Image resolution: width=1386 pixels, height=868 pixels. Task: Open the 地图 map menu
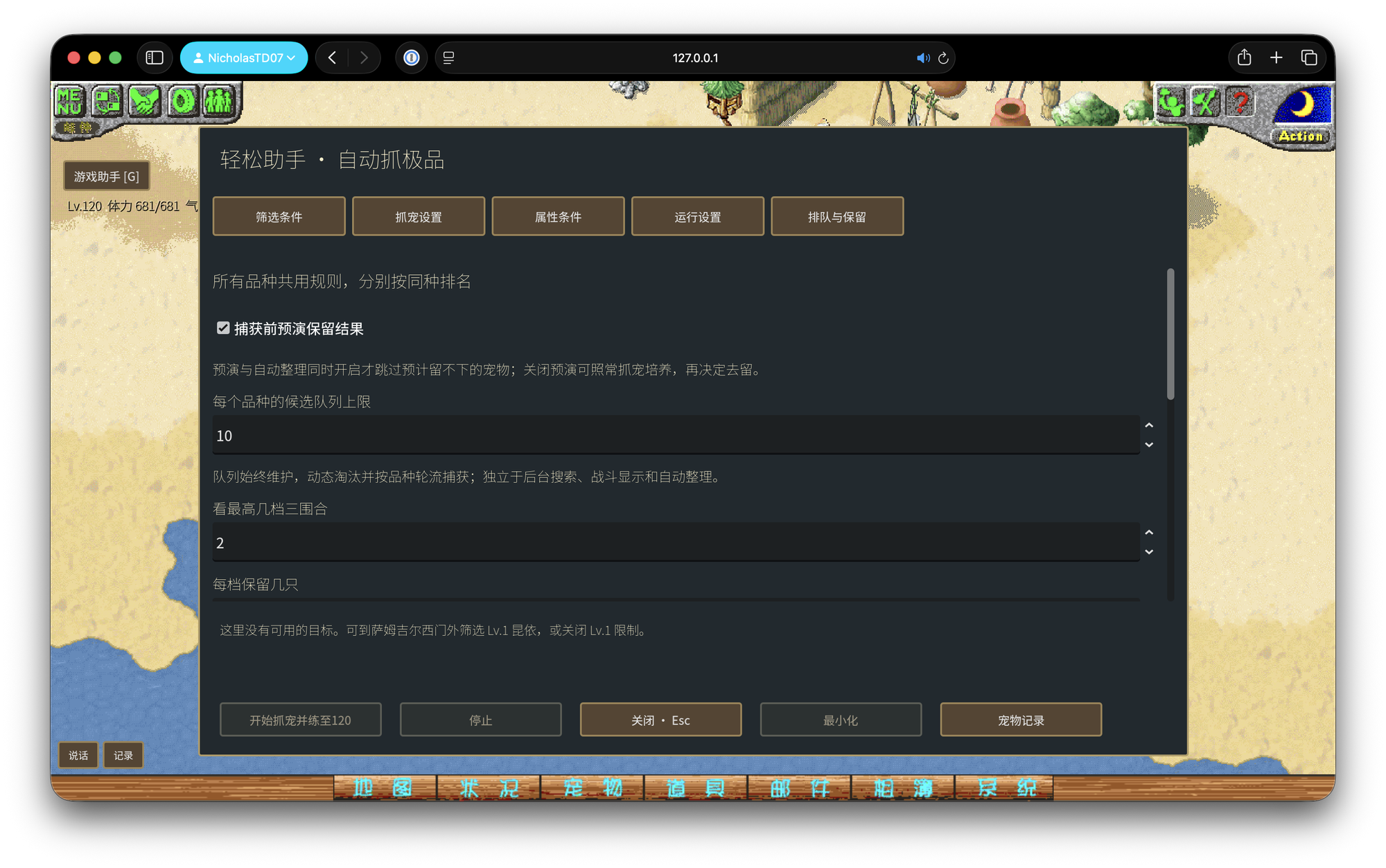(385, 788)
